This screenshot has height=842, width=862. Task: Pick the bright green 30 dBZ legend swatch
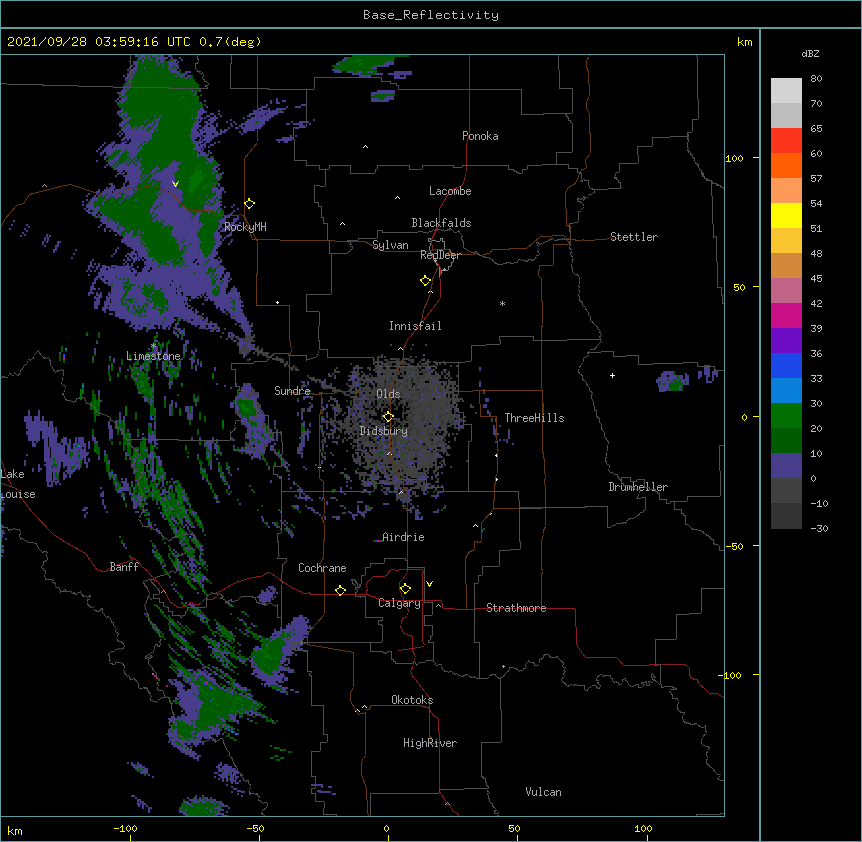[786, 416]
